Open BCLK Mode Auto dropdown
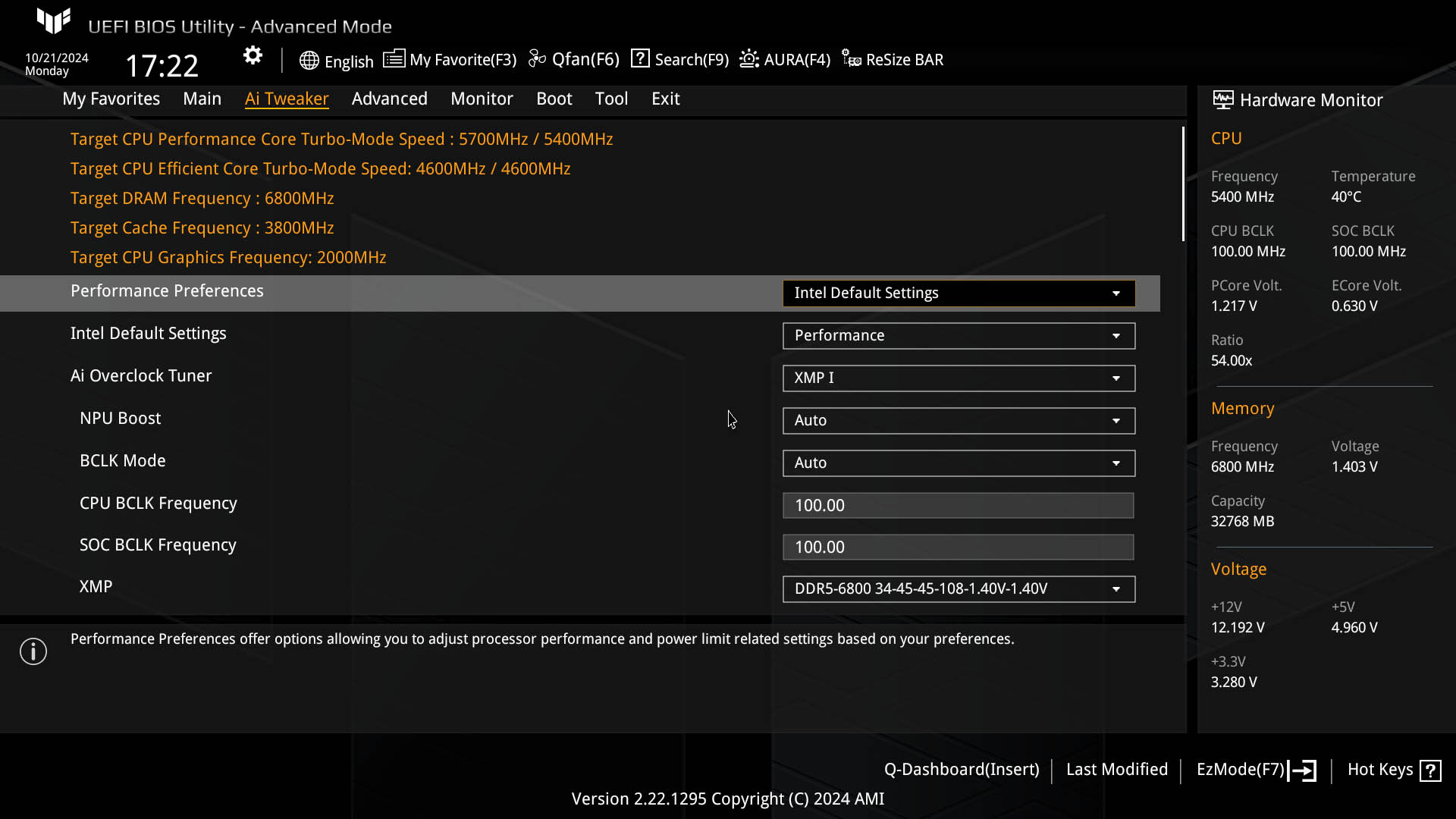The width and height of the screenshot is (1456, 819). 959,463
